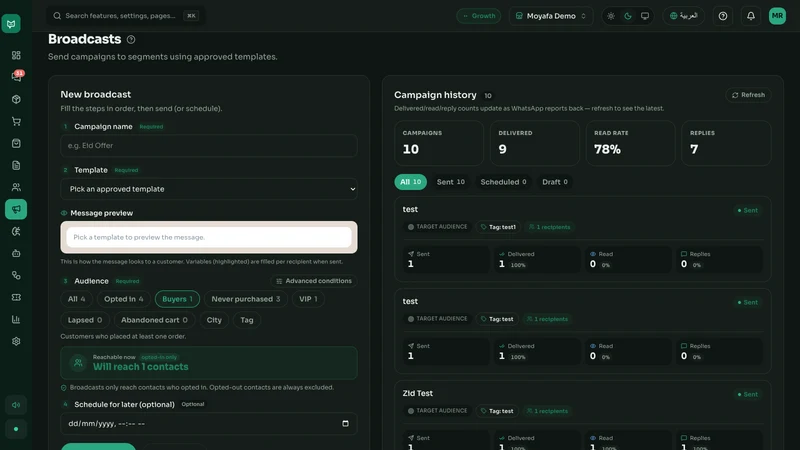
Task: Select the Never purchased 3 audience chip
Action: (x=246, y=299)
